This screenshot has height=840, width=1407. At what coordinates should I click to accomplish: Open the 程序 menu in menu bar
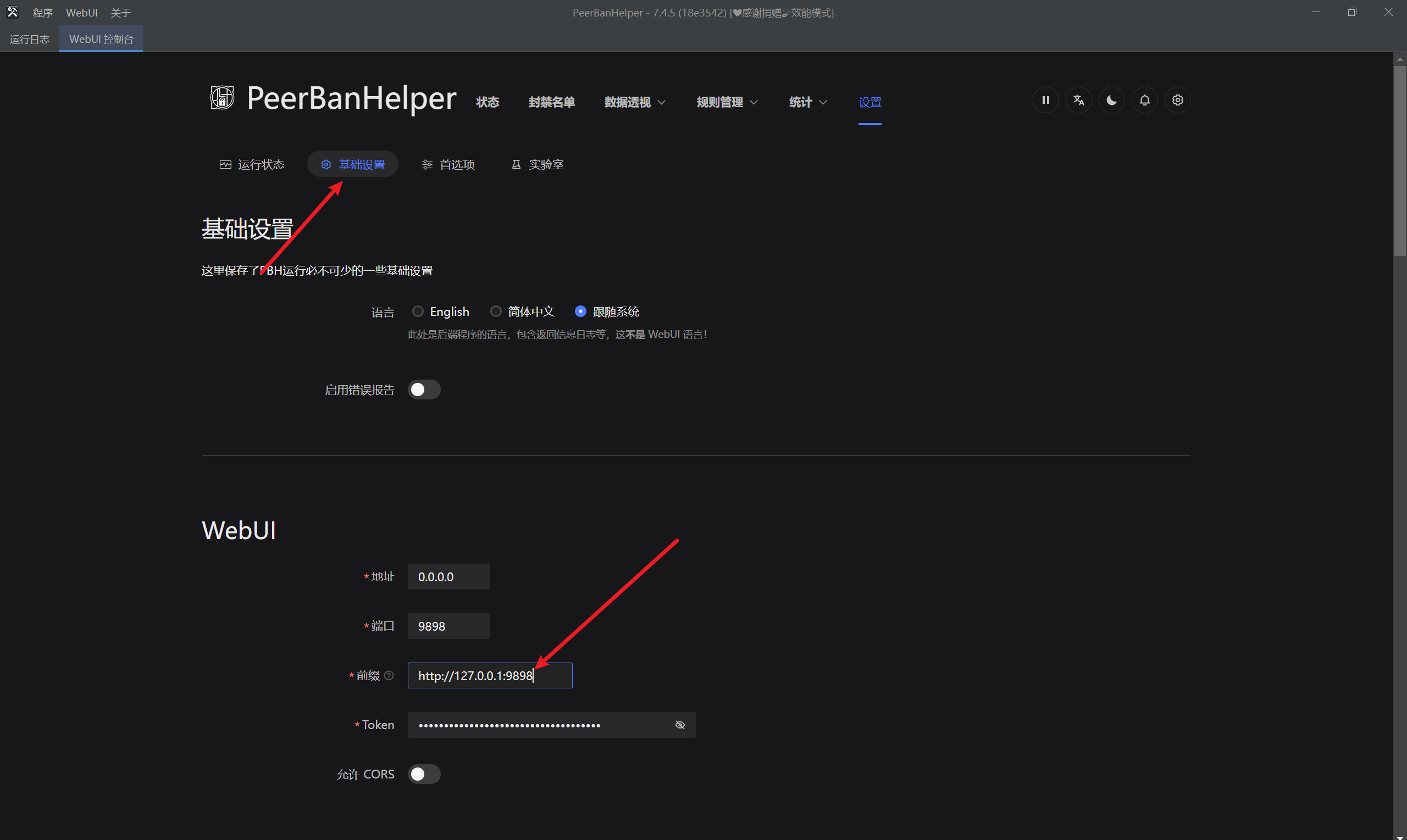(x=42, y=13)
